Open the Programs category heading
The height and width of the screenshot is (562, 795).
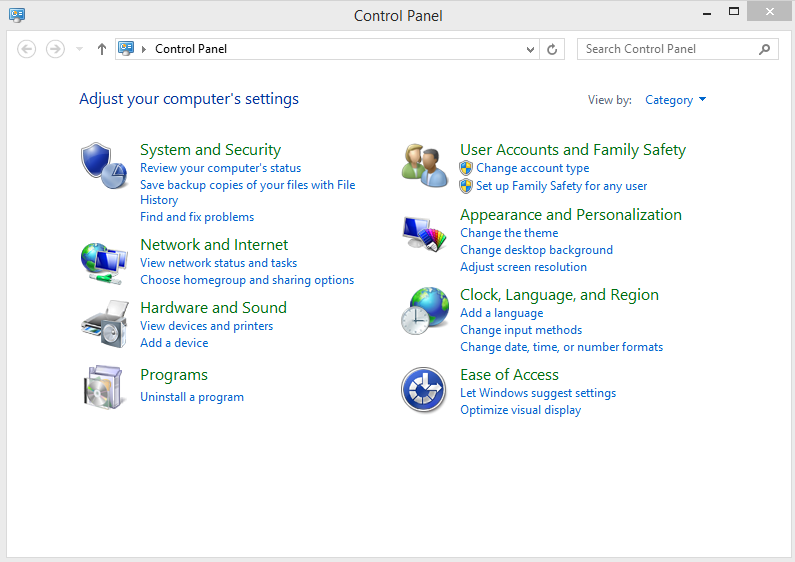[x=174, y=375]
